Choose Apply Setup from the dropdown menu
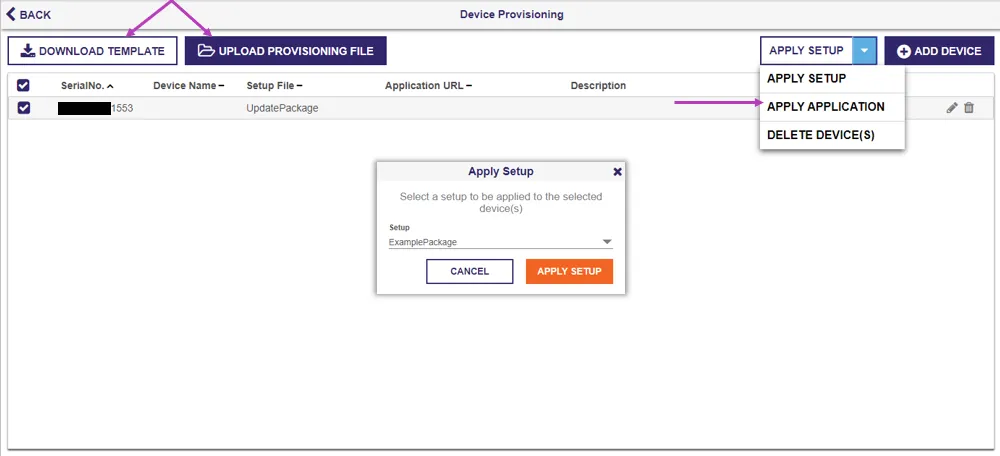Screen dimensions: 1000x456 click(x=832, y=78)
